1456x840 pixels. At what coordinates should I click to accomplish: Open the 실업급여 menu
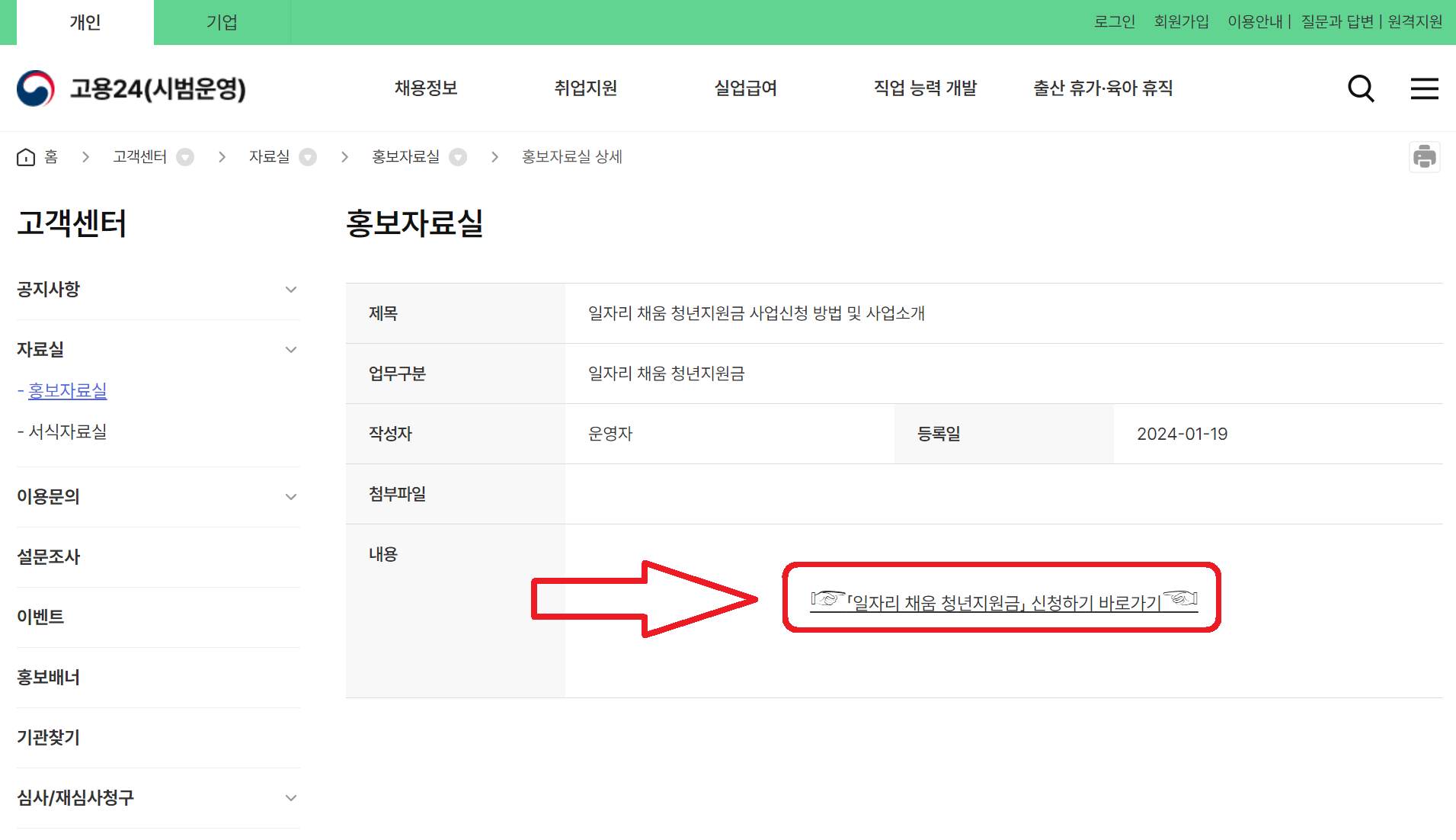point(745,88)
